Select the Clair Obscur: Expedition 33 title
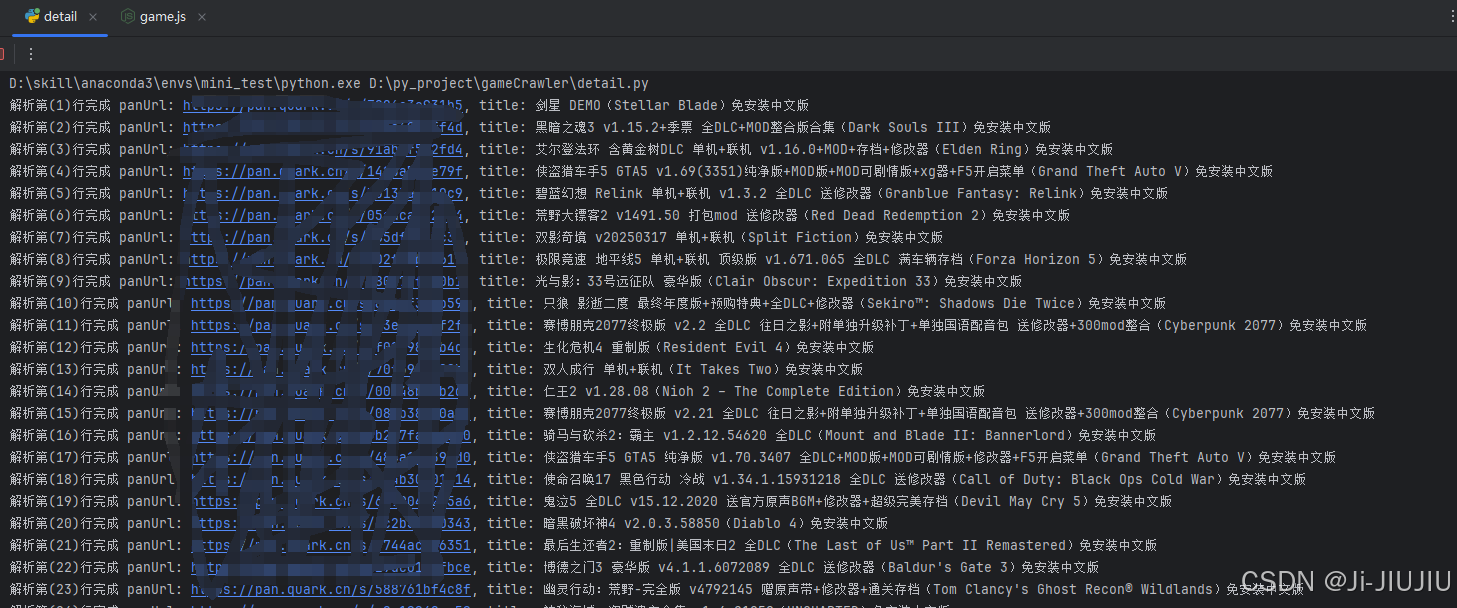This screenshot has width=1457, height=608. tap(778, 281)
